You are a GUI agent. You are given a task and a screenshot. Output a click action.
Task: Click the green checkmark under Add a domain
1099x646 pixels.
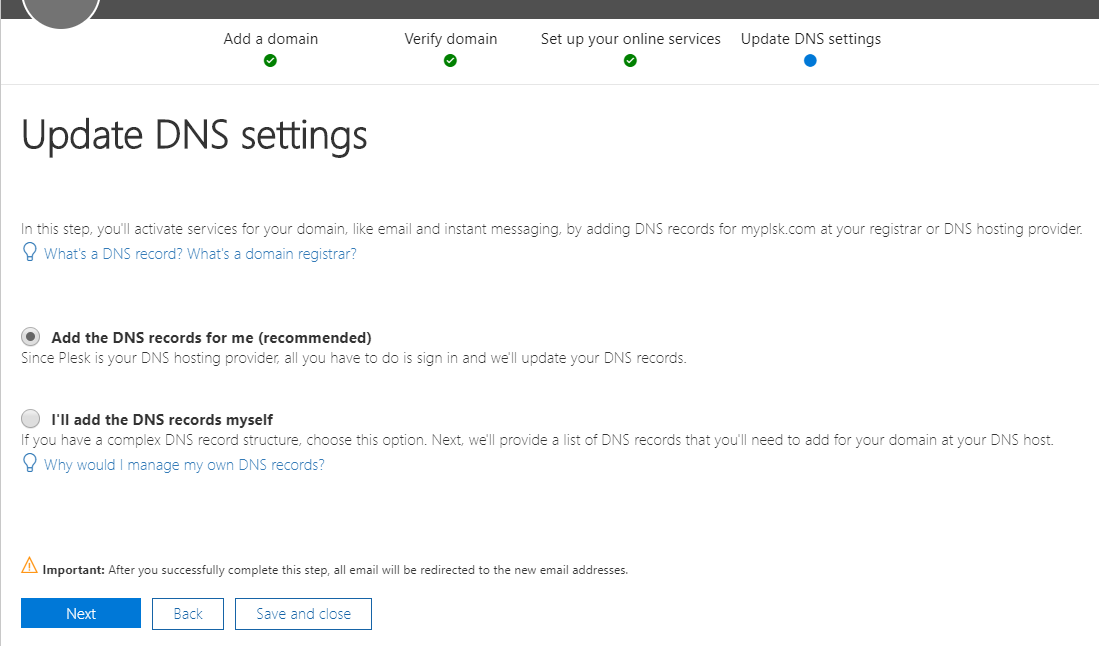pos(270,61)
